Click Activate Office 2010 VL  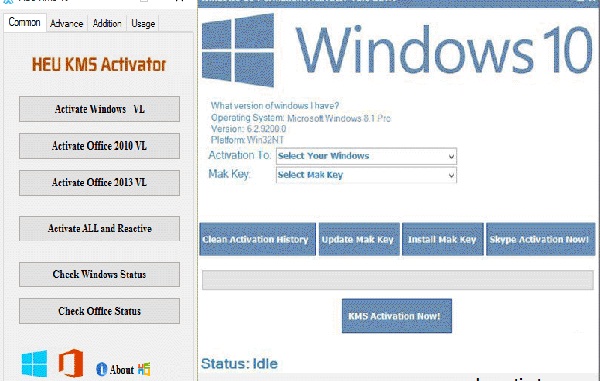pyautogui.click(x=99, y=146)
